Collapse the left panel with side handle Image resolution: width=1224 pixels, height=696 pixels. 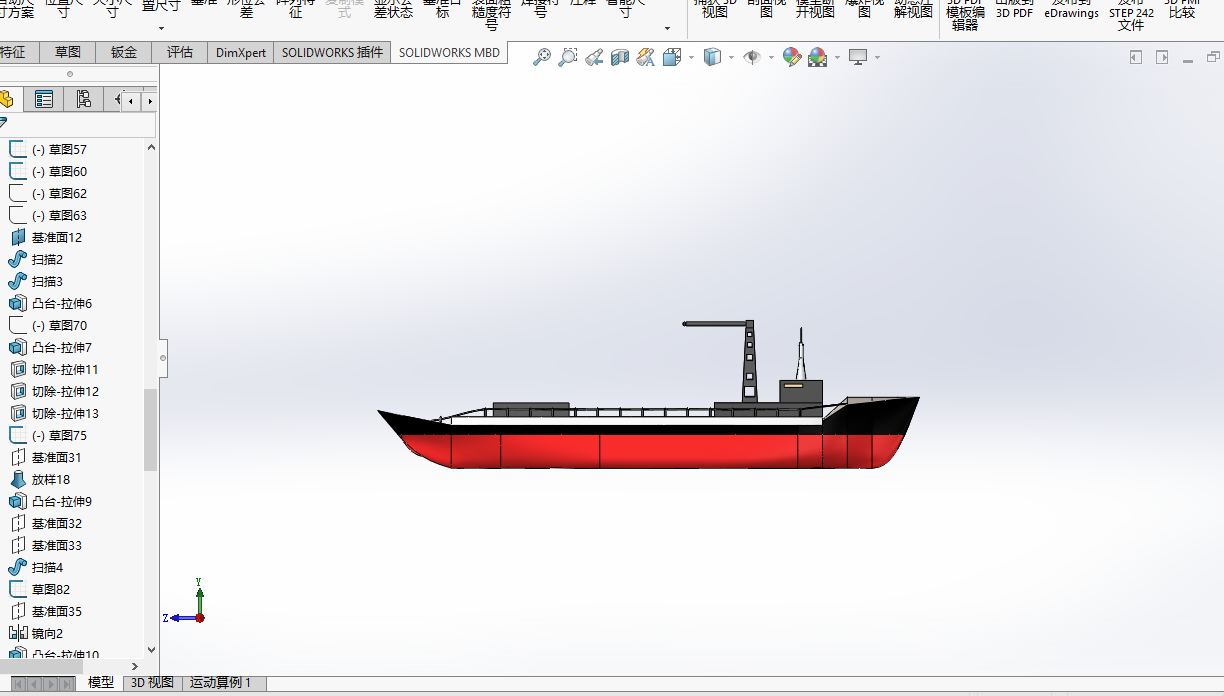(163, 357)
